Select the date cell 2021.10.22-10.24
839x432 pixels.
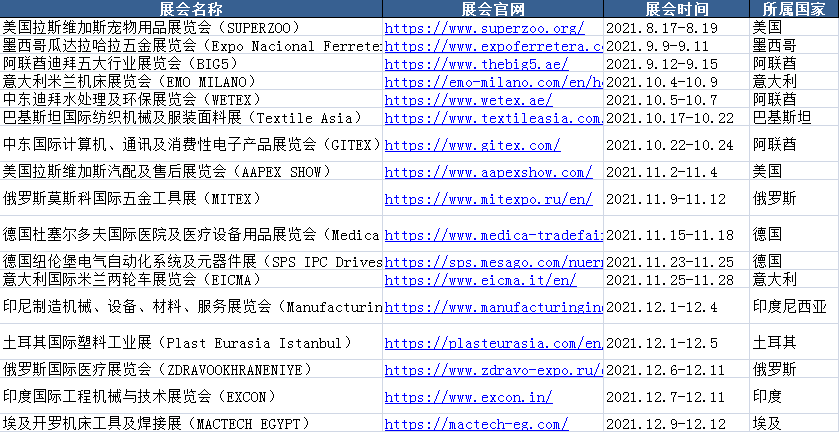click(x=677, y=144)
